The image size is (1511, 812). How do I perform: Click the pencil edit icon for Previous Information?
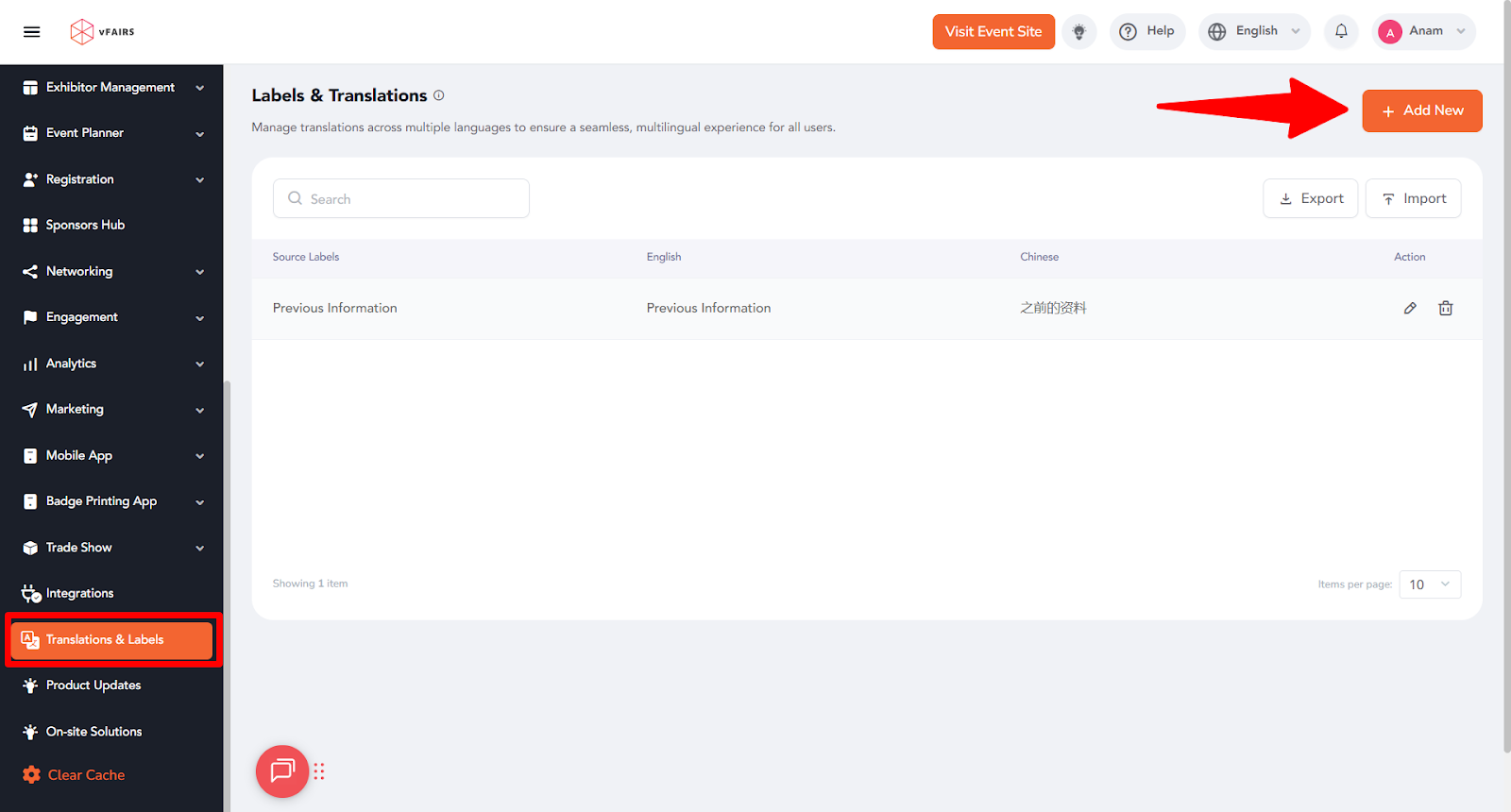pos(1410,308)
